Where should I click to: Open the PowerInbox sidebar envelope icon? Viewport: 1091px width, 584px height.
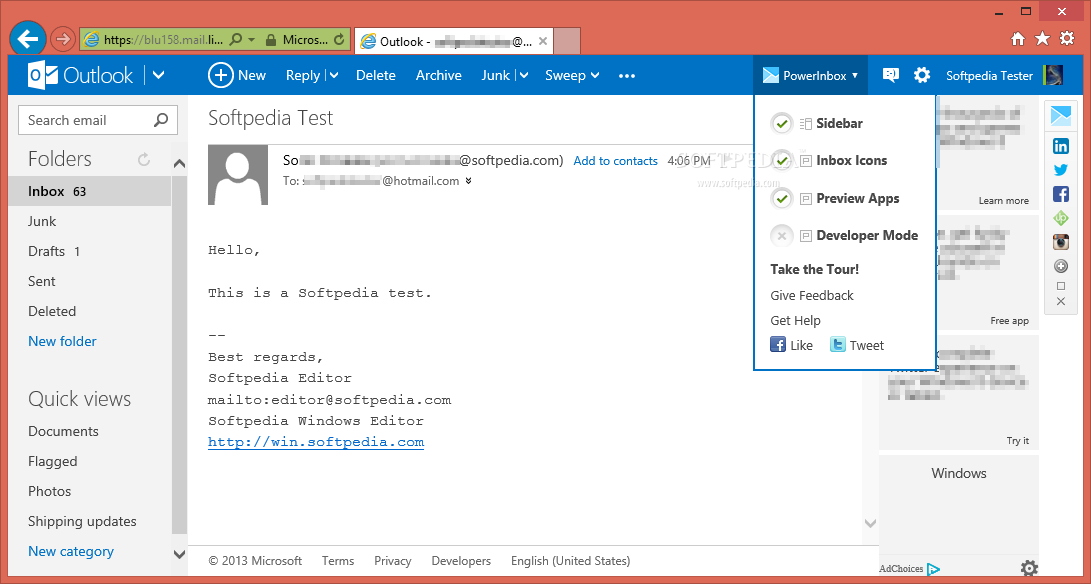click(x=1060, y=116)
